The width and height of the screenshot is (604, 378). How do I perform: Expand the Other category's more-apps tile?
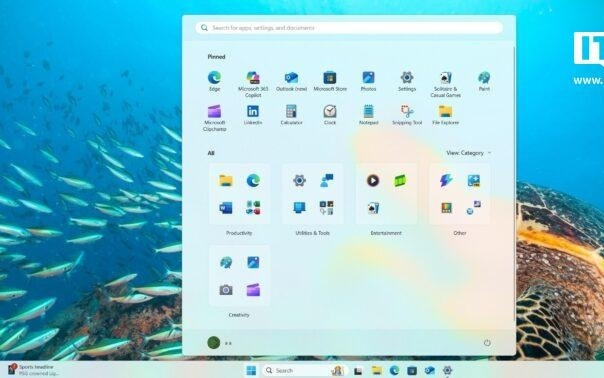tap(473, 208)
